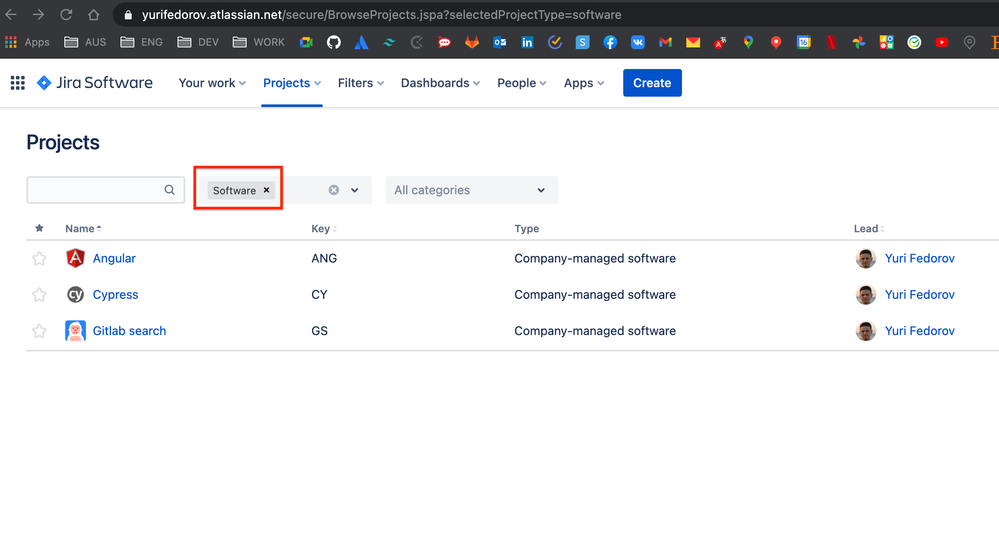
Task: Click the Cypress project avatar
Action: tap(75, 294)
